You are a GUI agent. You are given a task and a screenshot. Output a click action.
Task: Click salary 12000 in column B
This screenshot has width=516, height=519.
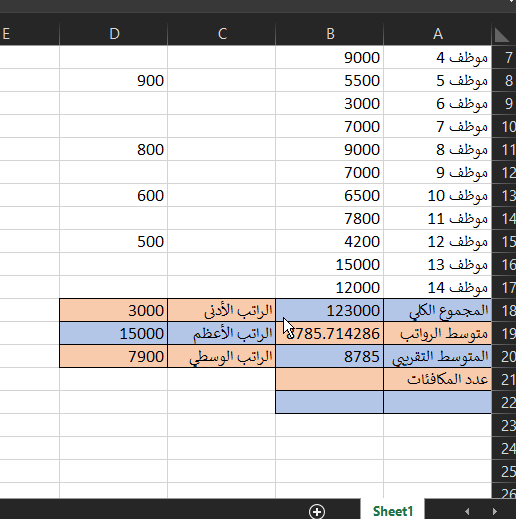(x=330, y=287)
